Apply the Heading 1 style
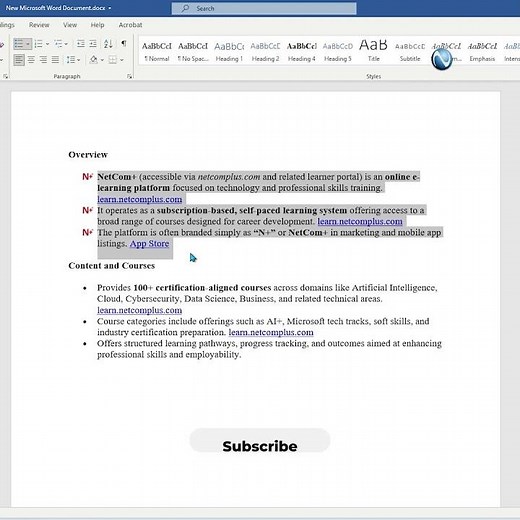This screenshot has width=520, height=520. tap(229, 52)
